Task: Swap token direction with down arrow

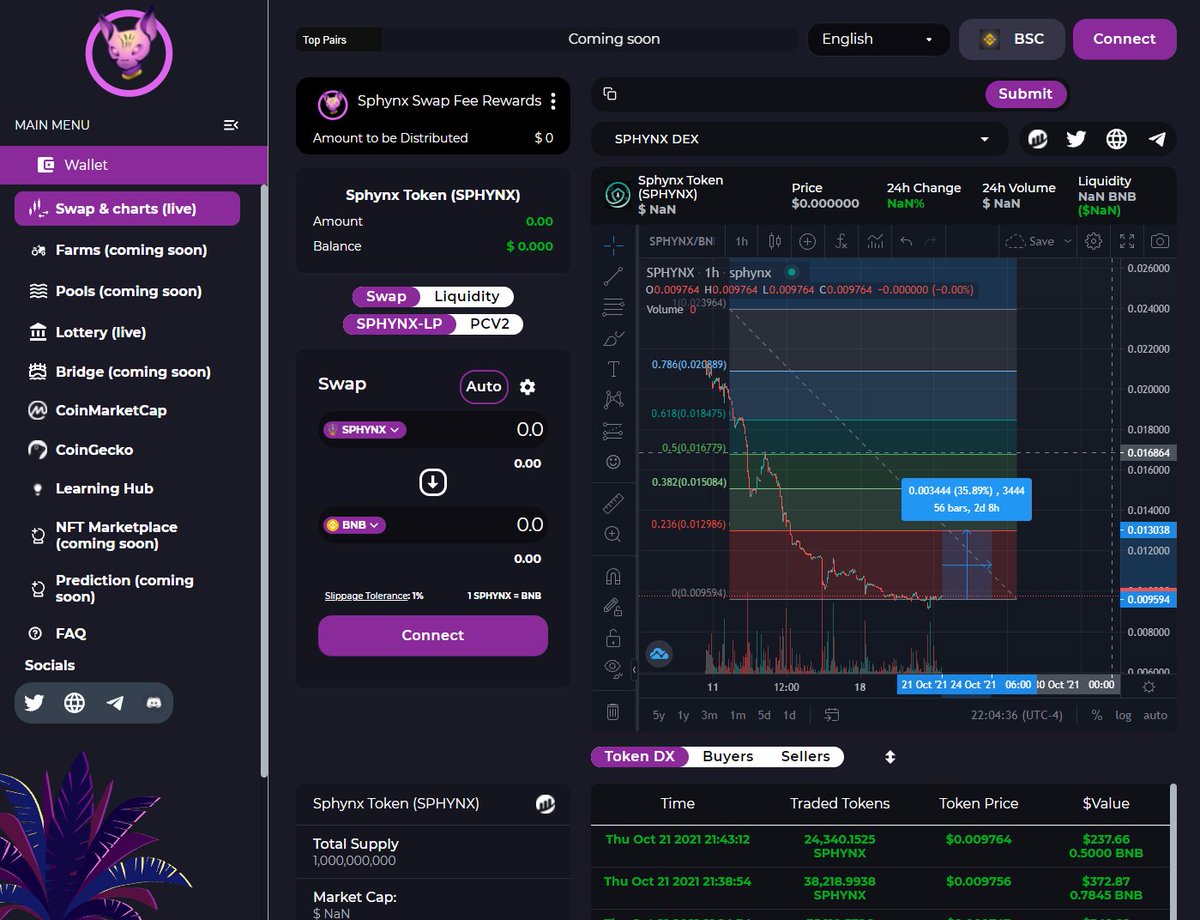Action: coord(432,483)
